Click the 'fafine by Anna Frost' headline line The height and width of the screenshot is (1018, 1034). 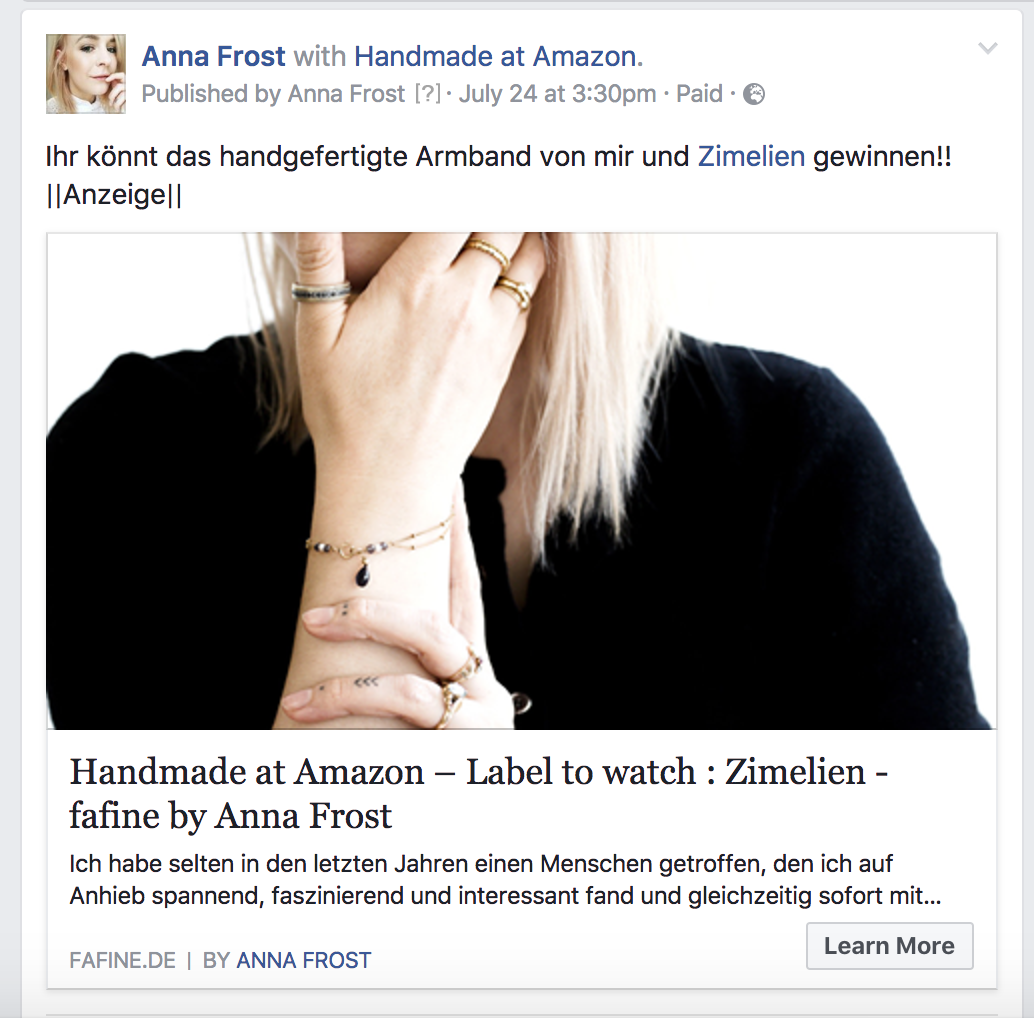pos(231,816)
